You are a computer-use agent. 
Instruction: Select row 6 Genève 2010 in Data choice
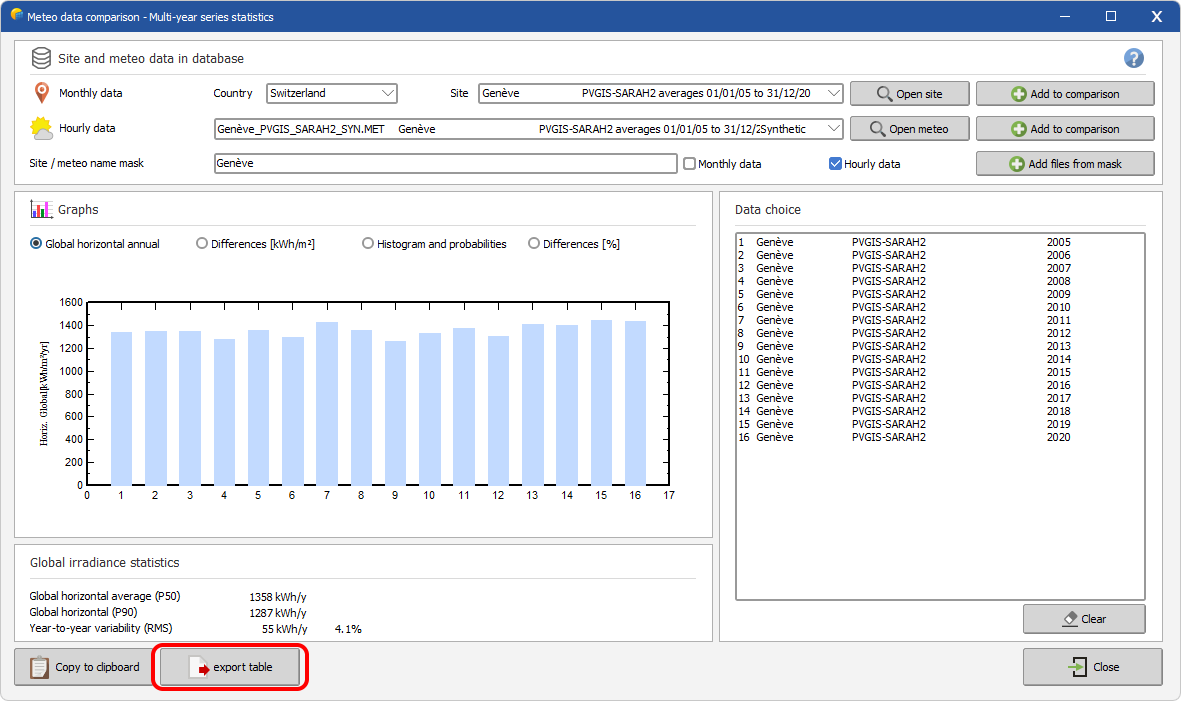pos(940,307)
